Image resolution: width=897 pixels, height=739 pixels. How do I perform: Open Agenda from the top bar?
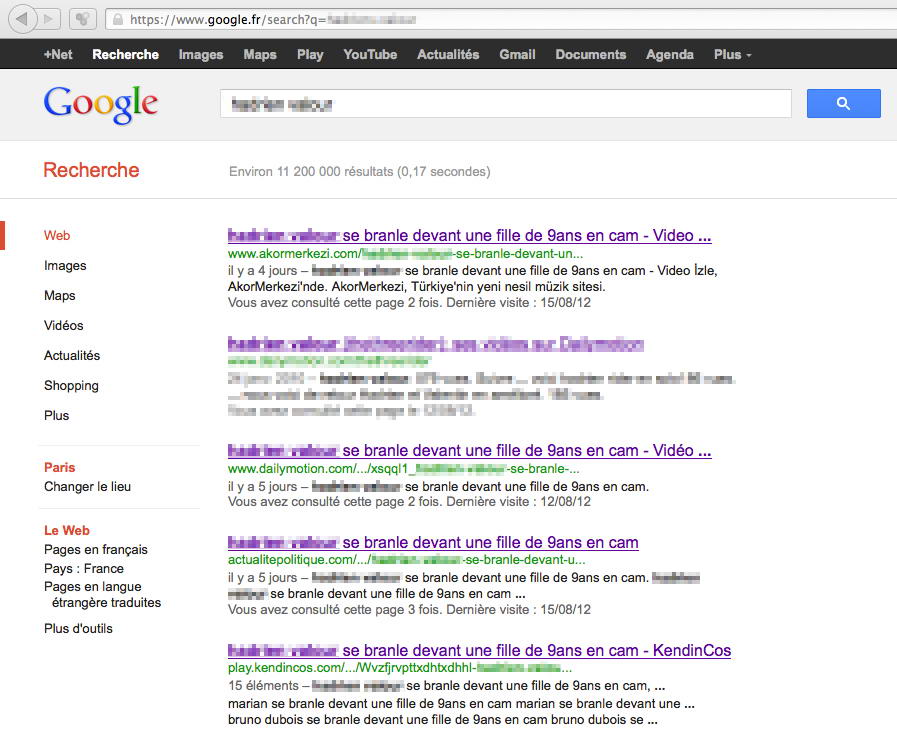pos(670,54)
